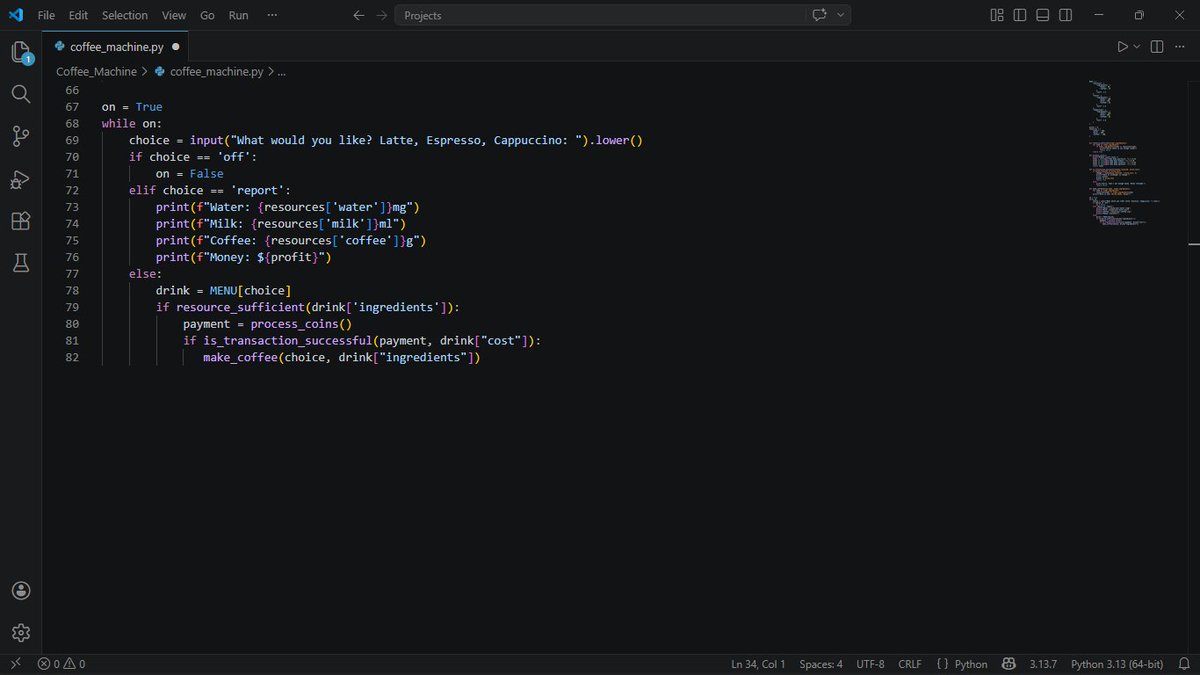Place cursor on 'on = True' line
Viewport: 1200px width, 675px height.
(x=132, y=107)
